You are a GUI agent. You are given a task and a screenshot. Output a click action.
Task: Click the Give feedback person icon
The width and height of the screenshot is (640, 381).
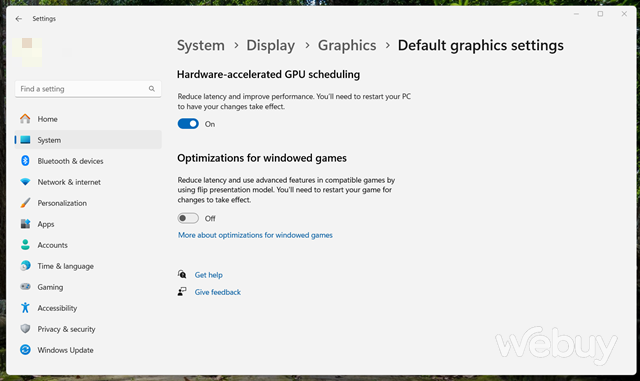[x=182, y=292]
